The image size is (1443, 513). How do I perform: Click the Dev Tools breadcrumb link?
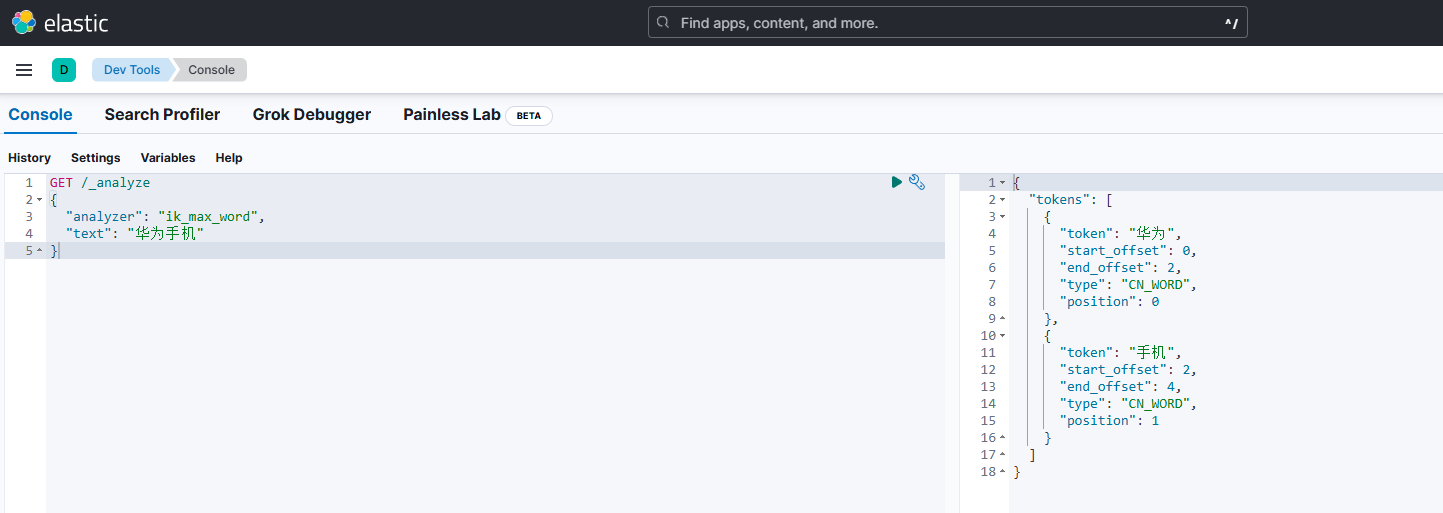[131, 70]
